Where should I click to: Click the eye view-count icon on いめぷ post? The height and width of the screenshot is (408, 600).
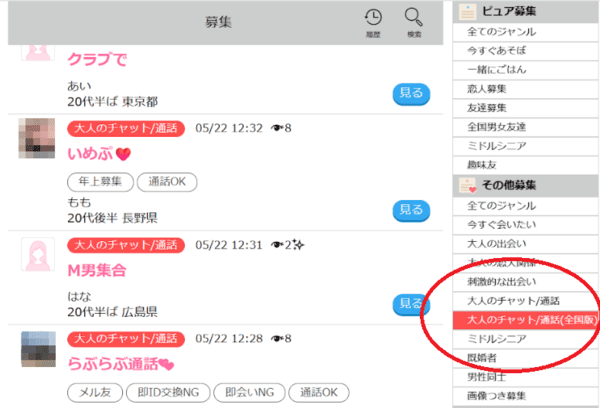tap(277, 128)
